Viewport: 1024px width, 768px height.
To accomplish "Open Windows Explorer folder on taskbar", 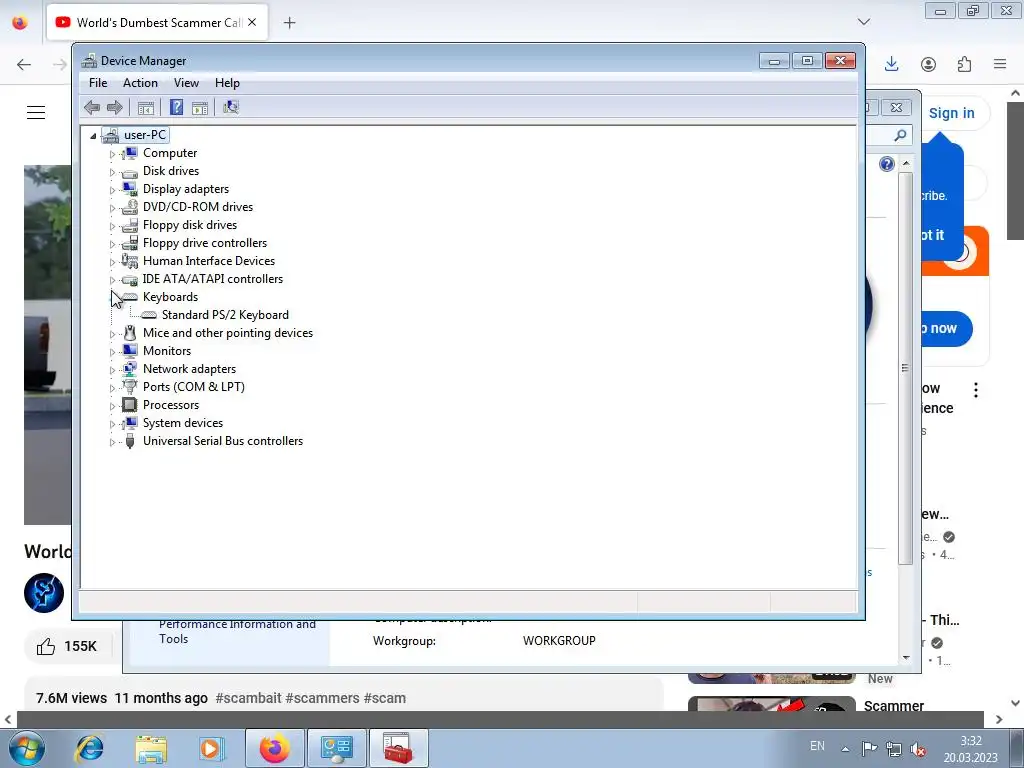I will point(151,748).
